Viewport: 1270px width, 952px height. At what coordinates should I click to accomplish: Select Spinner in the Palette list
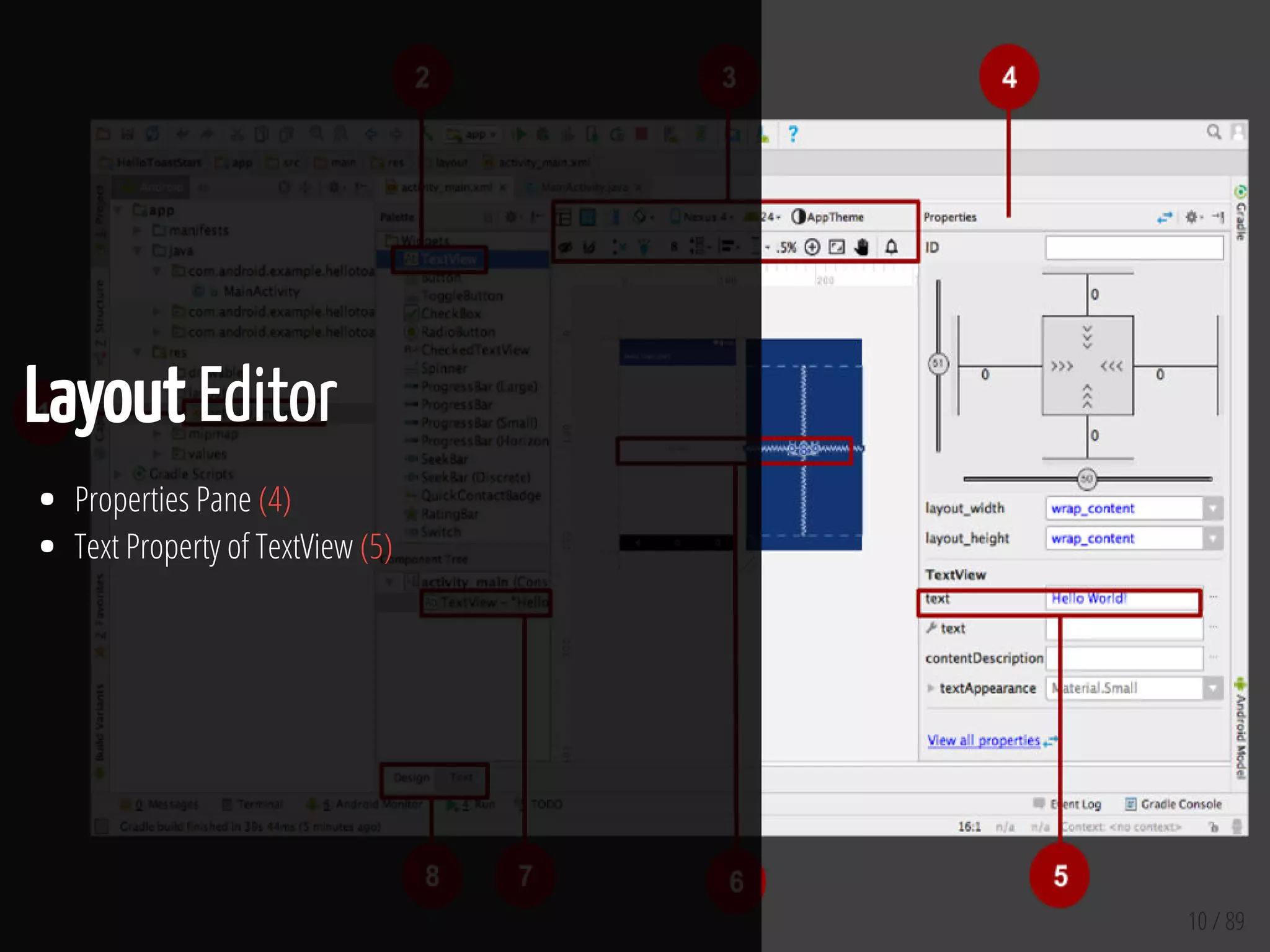click(x=444, y=368)
